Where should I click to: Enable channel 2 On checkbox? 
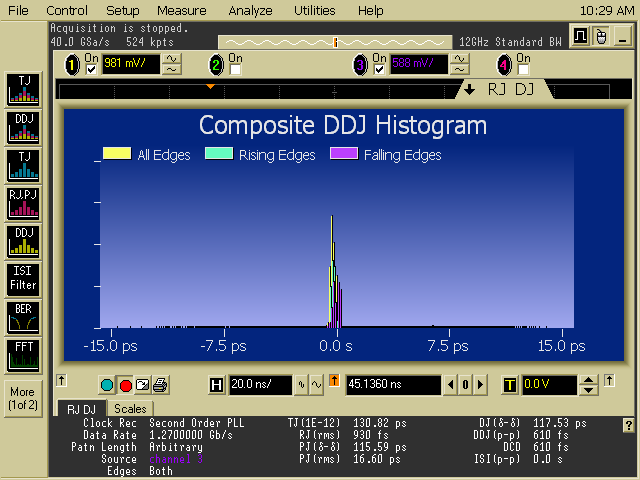click(235, 69)
